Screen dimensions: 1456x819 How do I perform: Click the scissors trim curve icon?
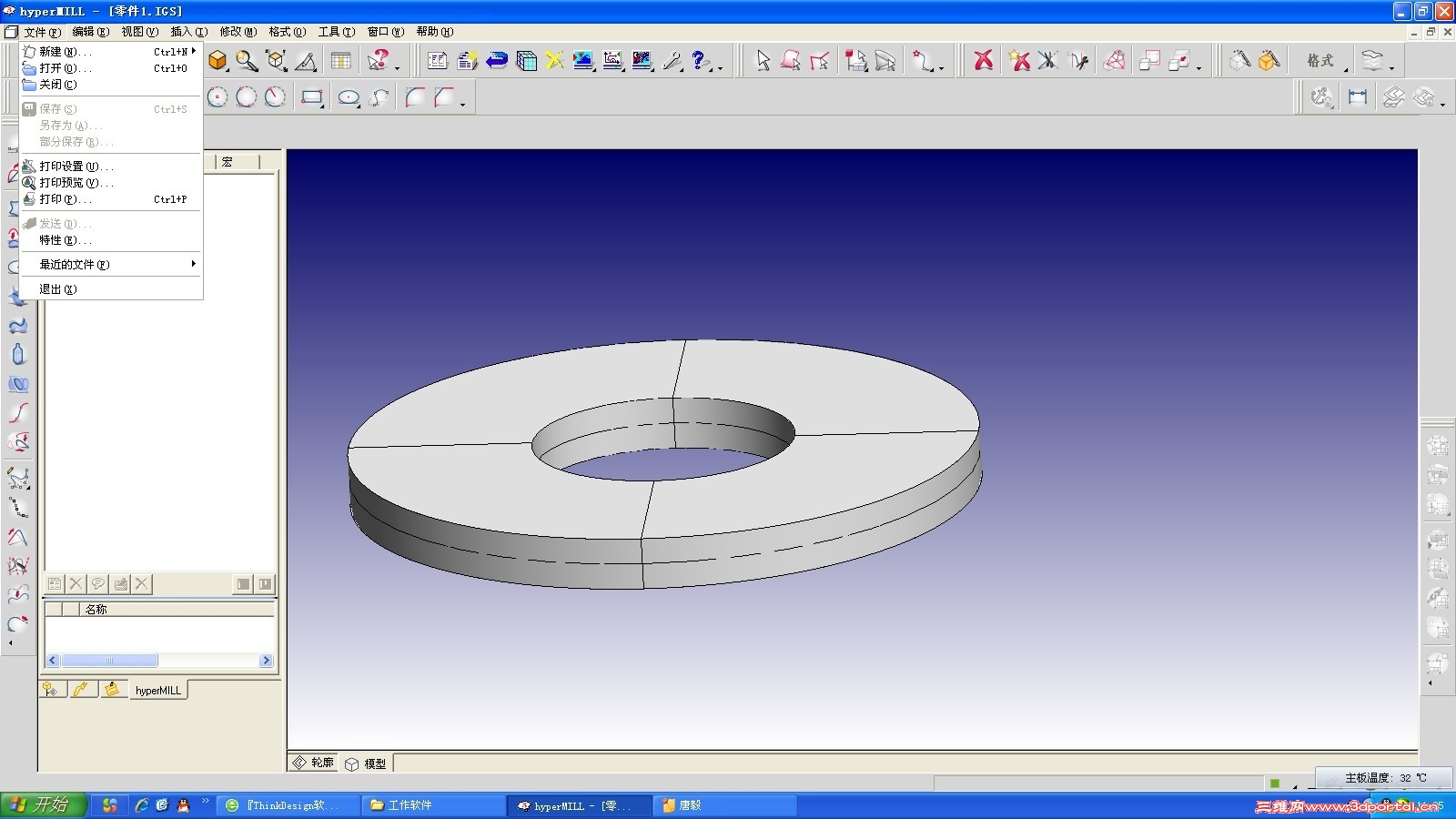tap(1078, 61)
